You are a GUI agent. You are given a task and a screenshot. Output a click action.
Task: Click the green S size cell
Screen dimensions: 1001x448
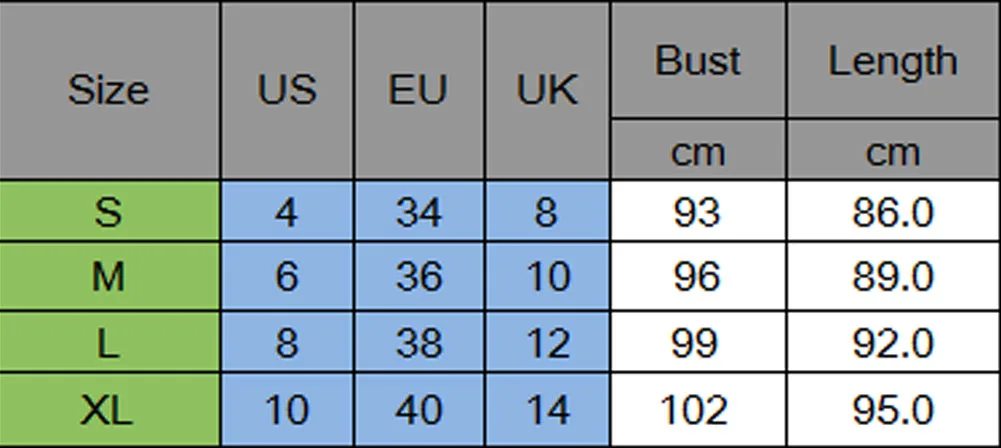coord(109,211)
